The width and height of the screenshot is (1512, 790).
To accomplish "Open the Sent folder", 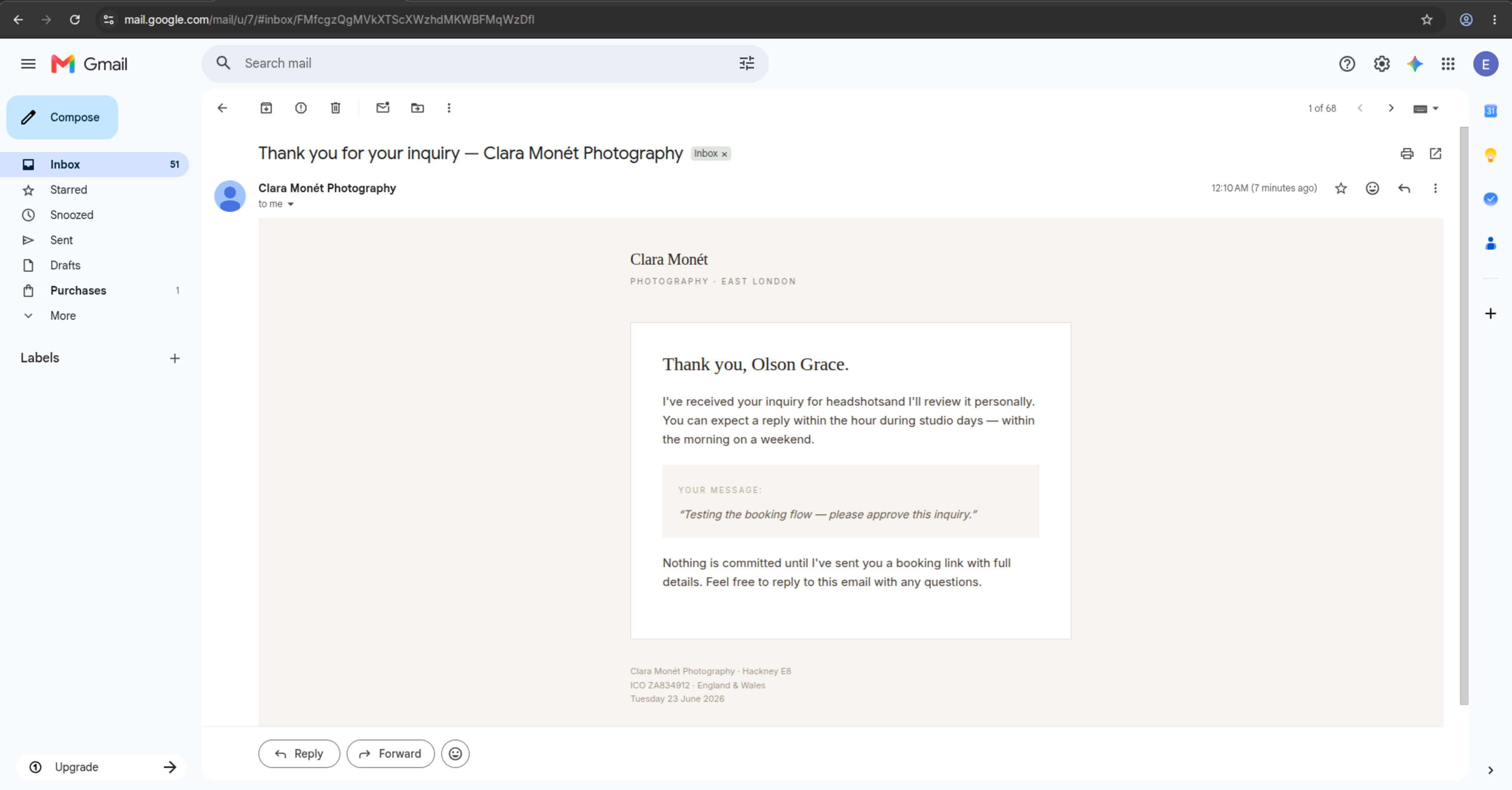I will 94,240.
